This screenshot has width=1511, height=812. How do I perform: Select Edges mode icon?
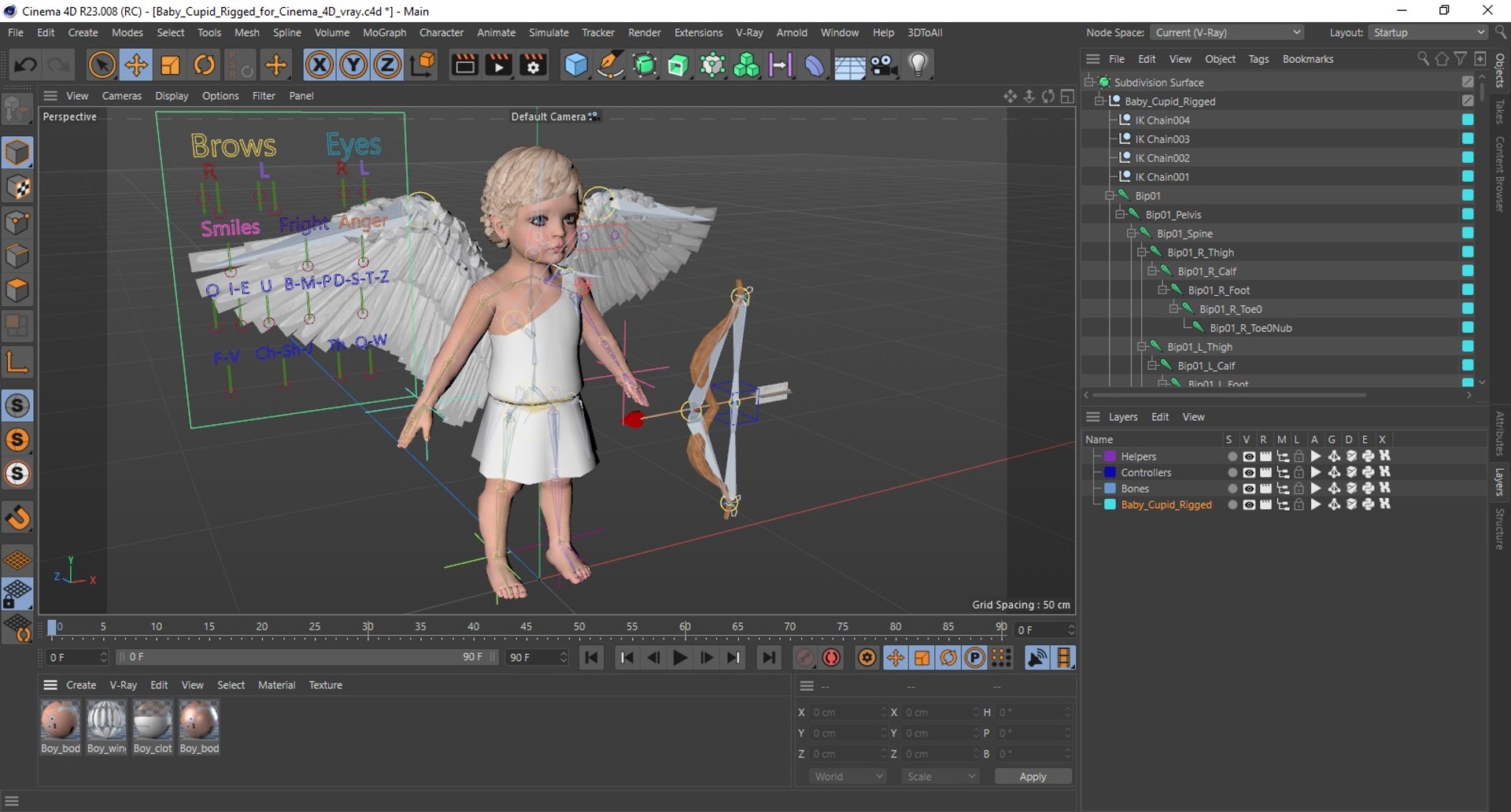(x=17, y=257)
